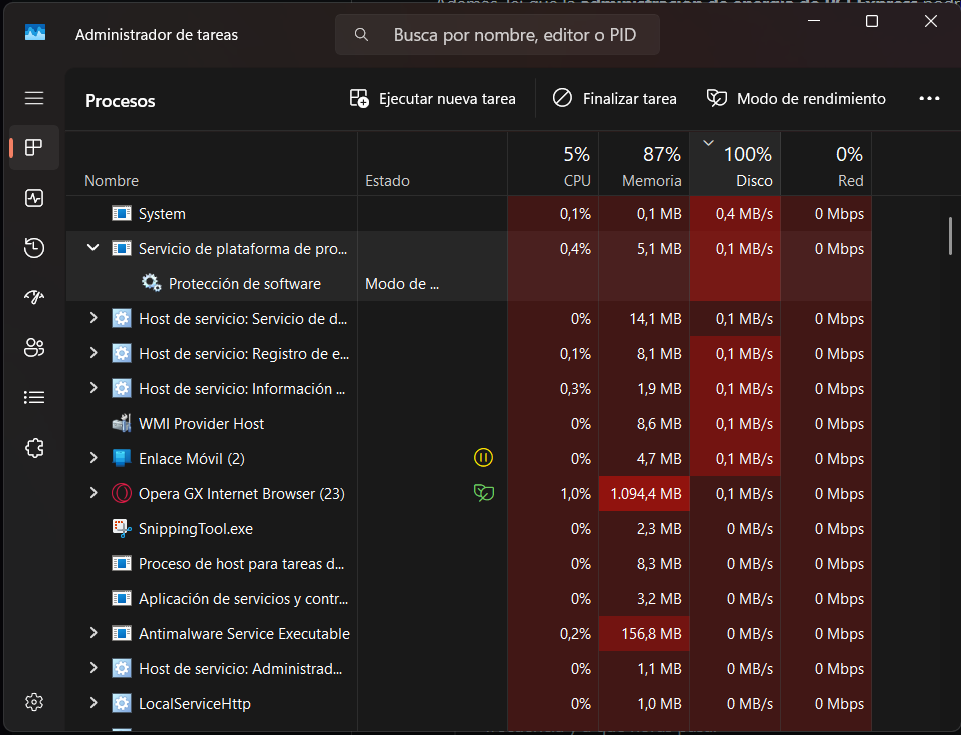Open the three-dots more options menu
This screenshot has height=735, width=961.
coord(929,99)
